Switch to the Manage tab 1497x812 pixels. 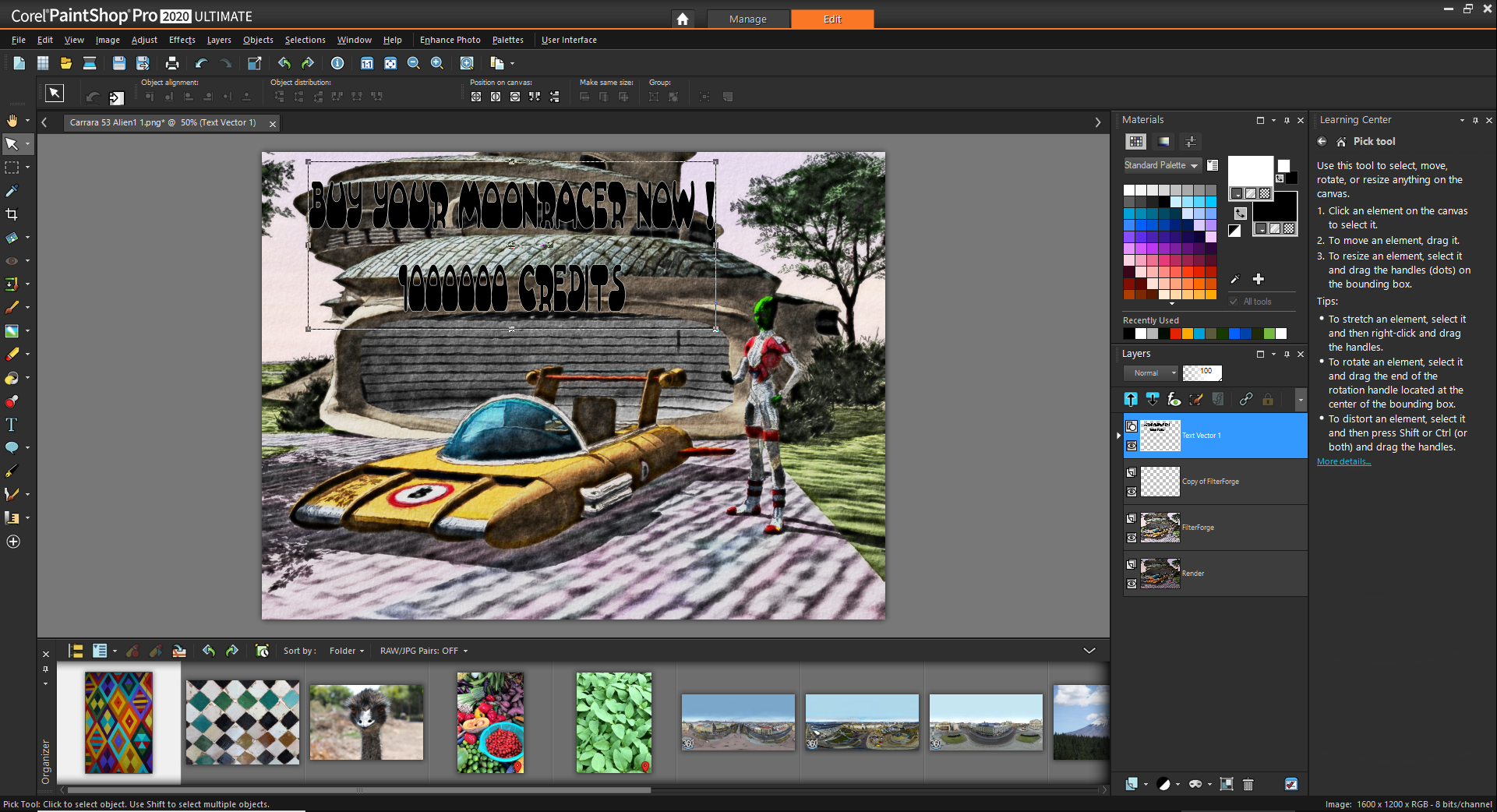[x=748, y=19]
